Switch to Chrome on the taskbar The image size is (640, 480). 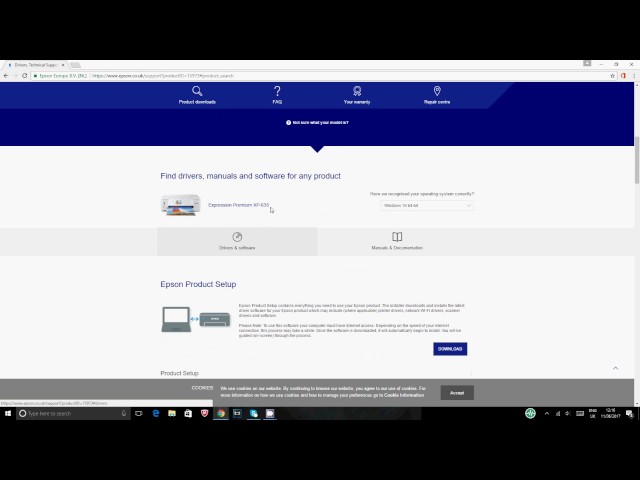coord(221,413)
